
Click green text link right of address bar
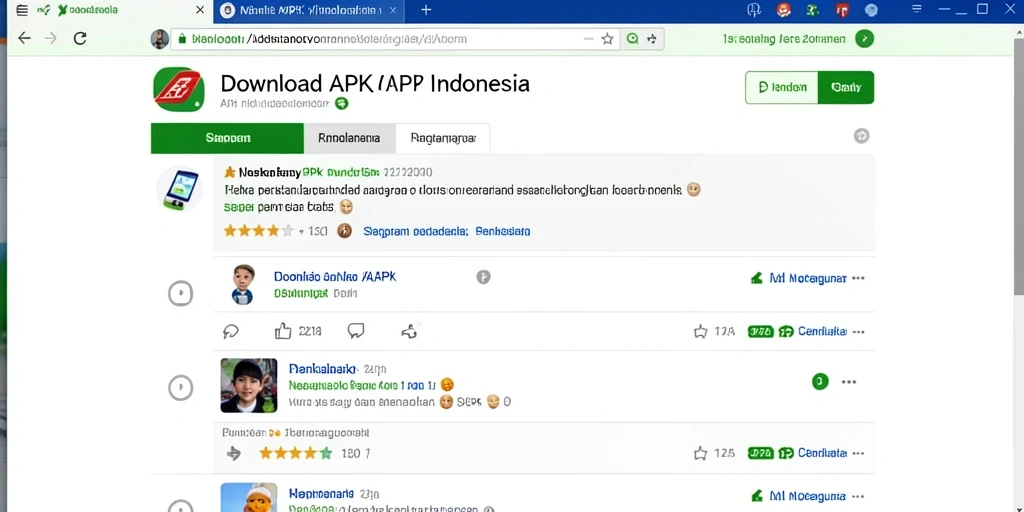[784, 39]
